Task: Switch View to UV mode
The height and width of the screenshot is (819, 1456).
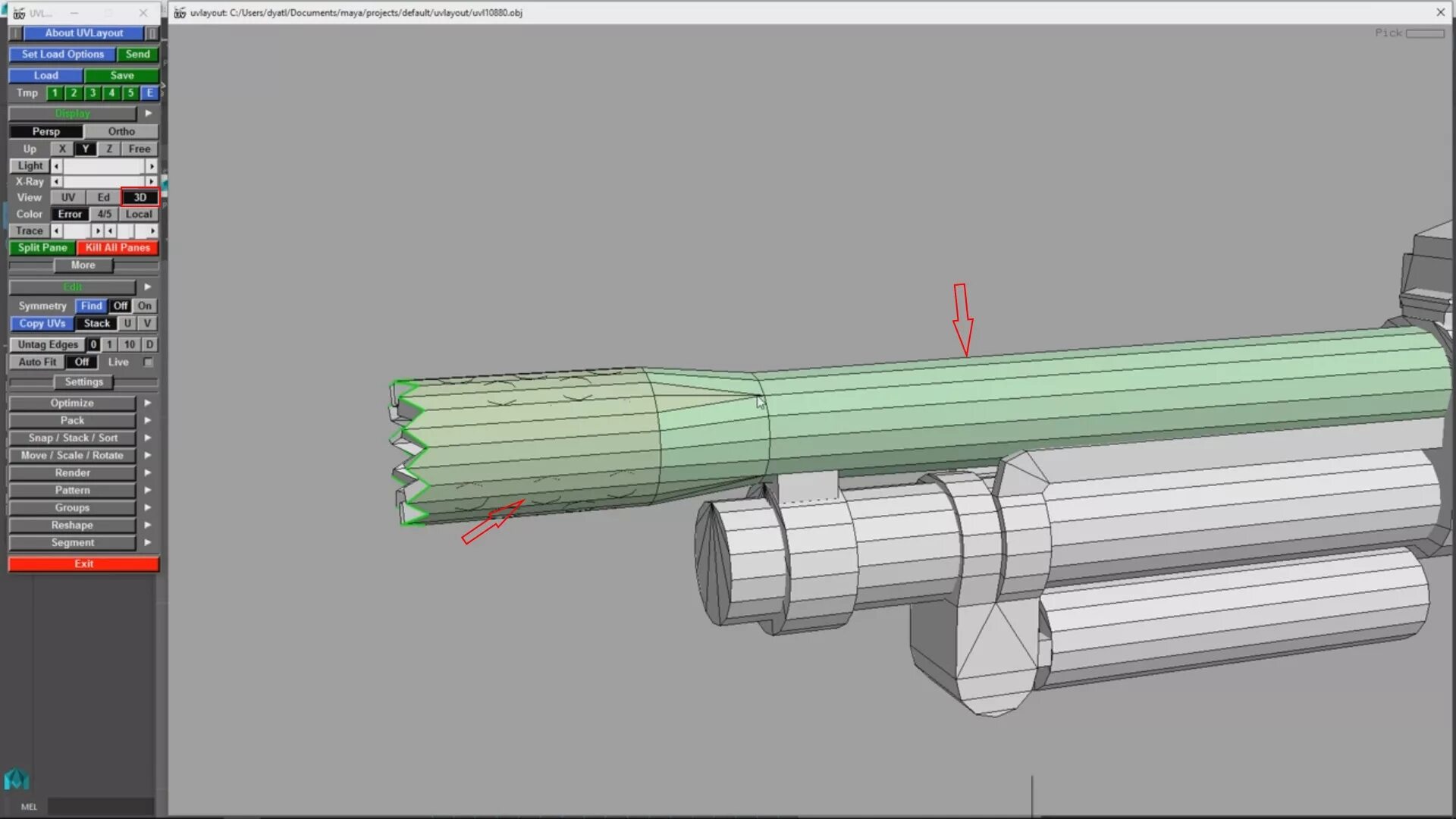Action: [x=68, y=197]
